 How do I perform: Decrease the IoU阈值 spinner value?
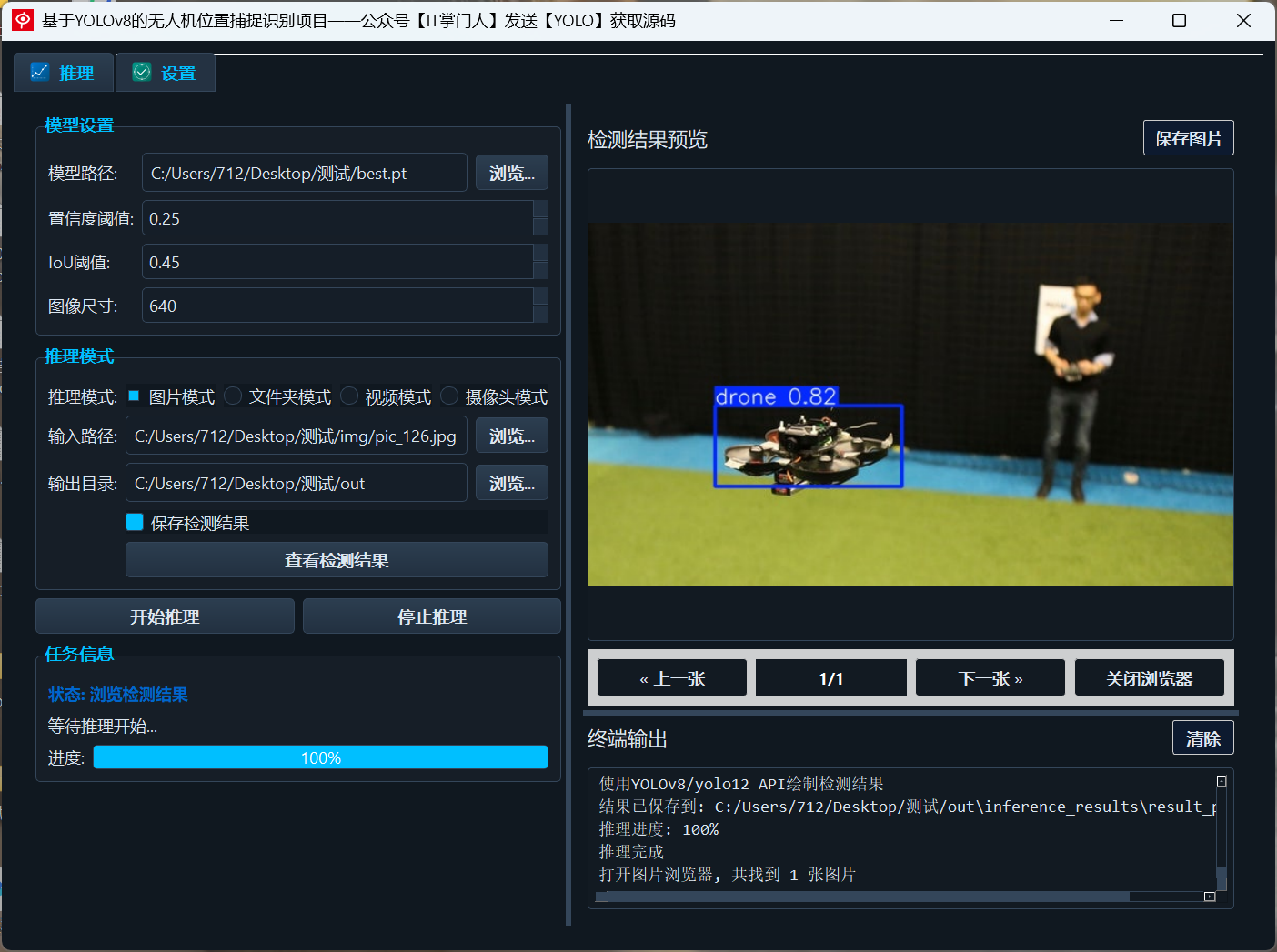[541, 271]
